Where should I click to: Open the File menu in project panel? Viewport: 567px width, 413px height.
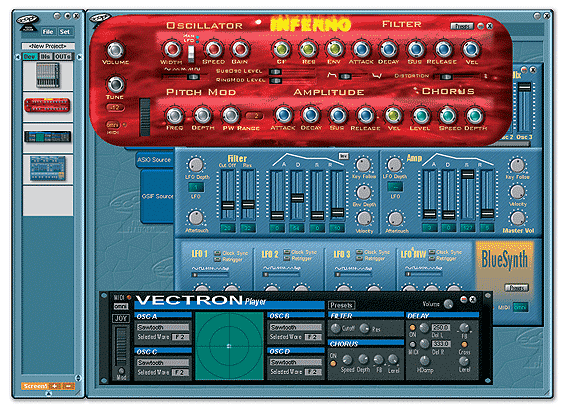click(48, 32)
